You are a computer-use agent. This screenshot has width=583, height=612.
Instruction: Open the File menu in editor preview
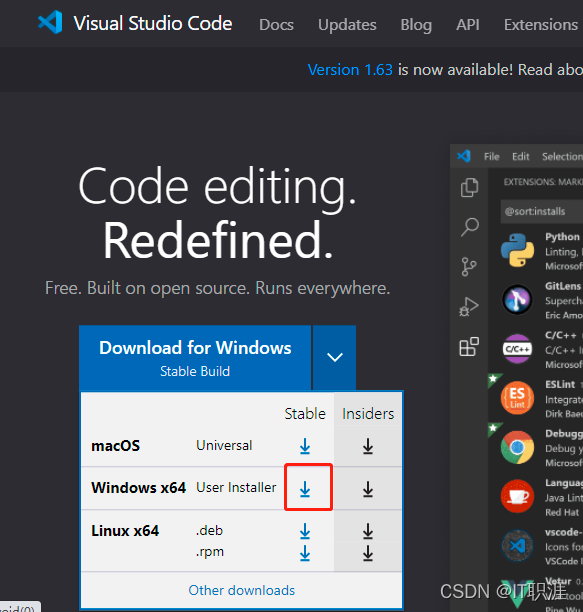(x=492, y=157)
